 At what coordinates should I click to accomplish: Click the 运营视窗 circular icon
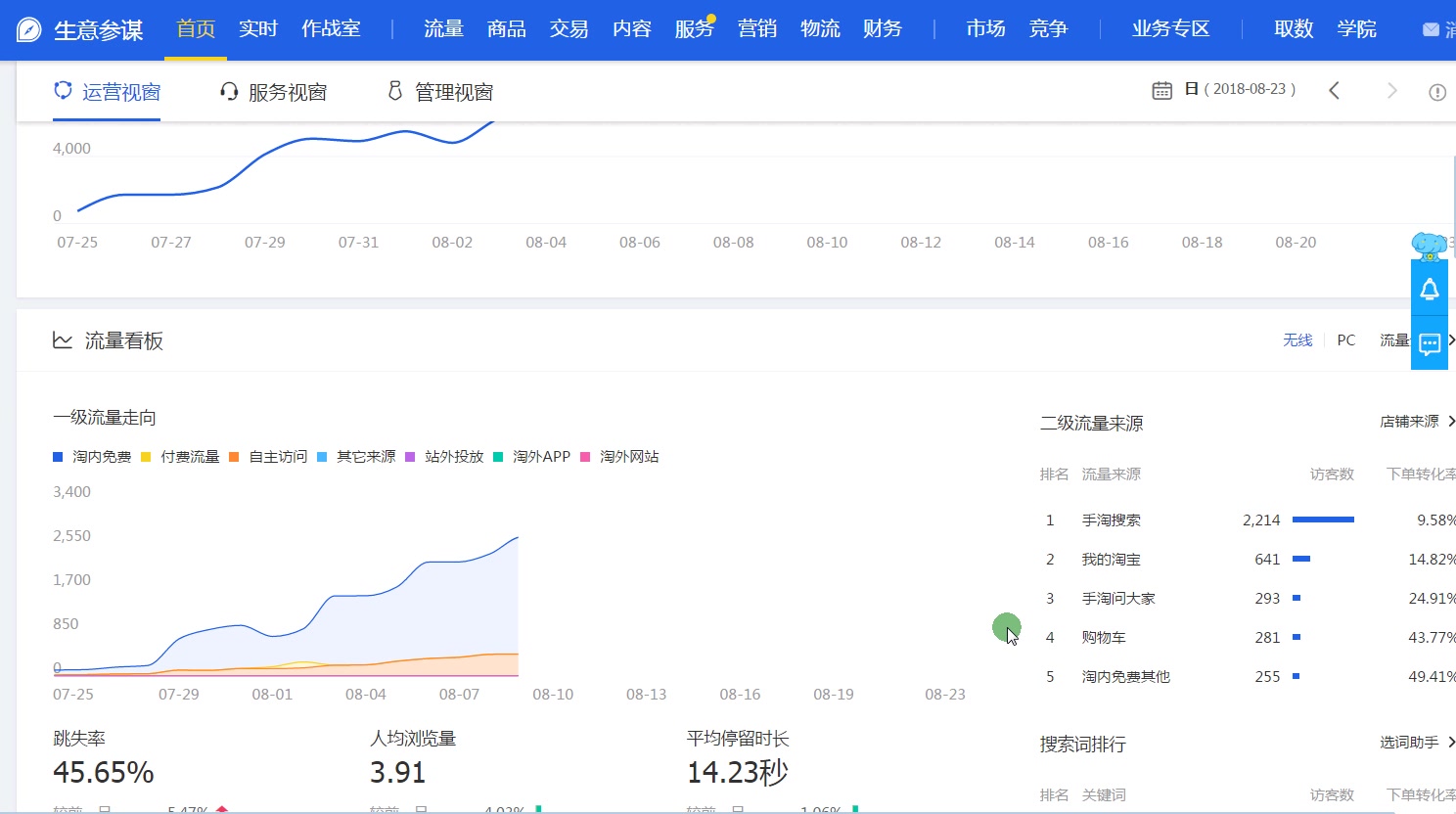[63, 90]
